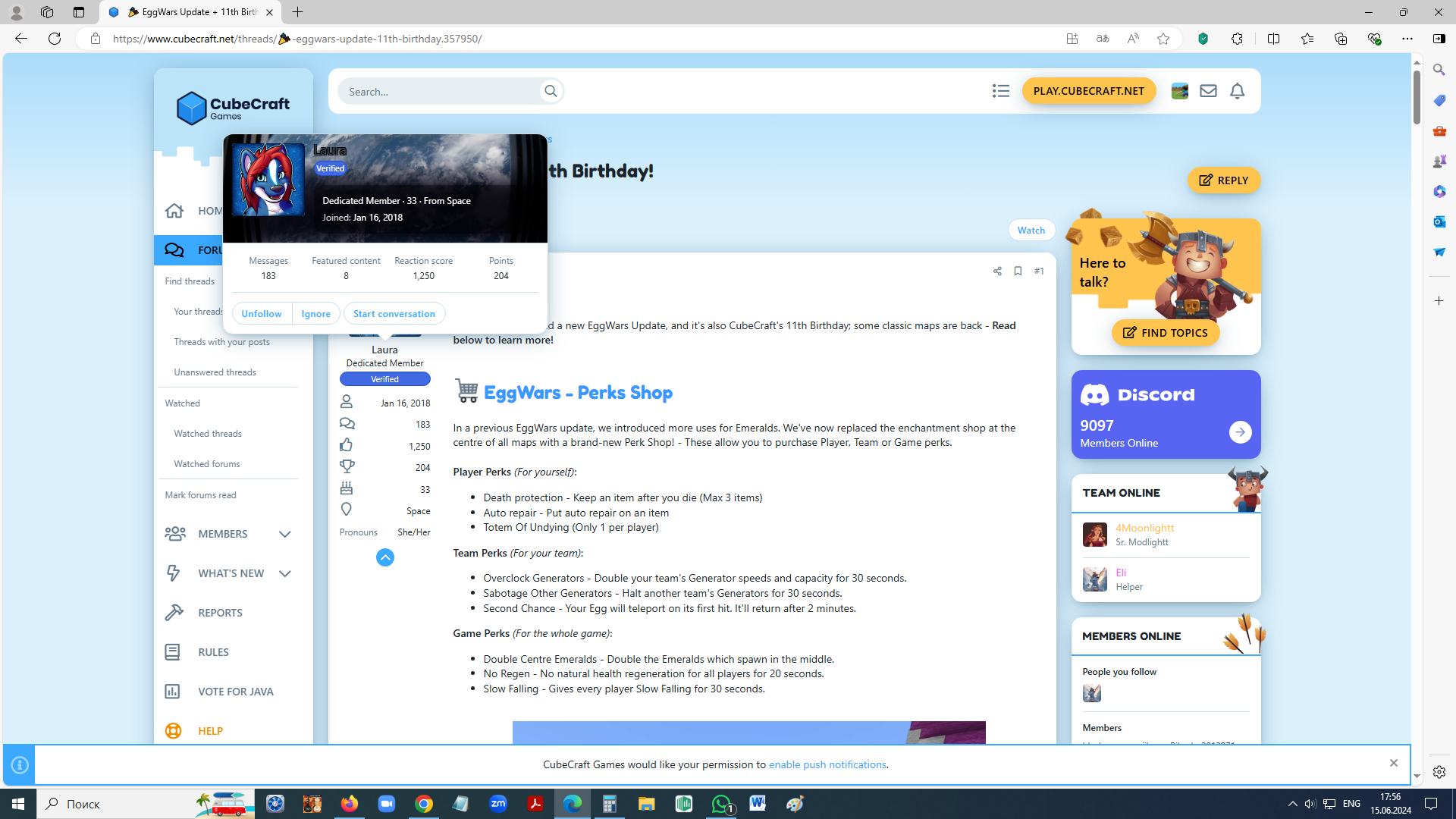This screenshot has width=1456, height=819.
Task: Open Edge settings and more menu
Action: (1407, 39)
